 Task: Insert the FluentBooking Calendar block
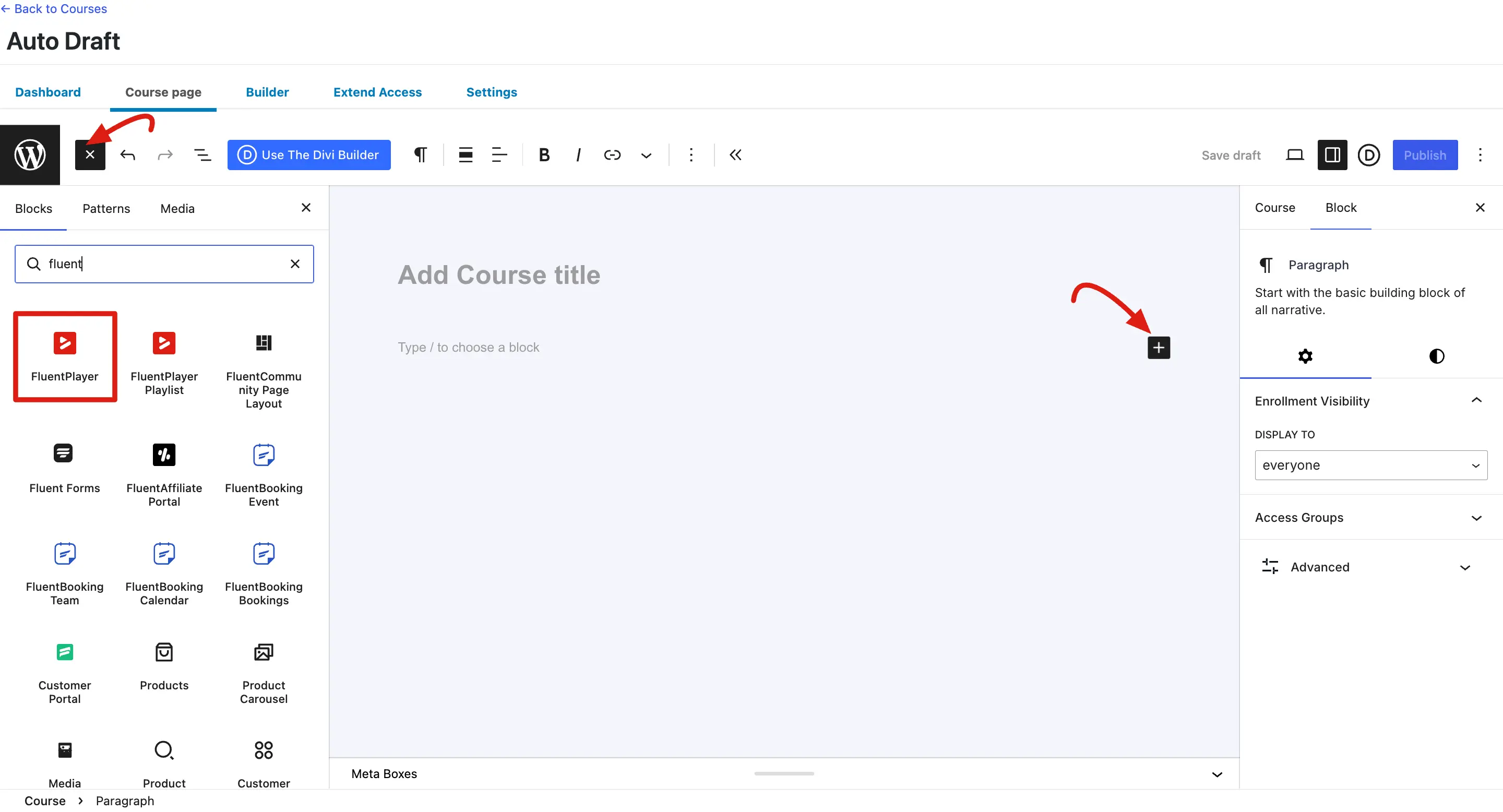click(x=164, y=574)
